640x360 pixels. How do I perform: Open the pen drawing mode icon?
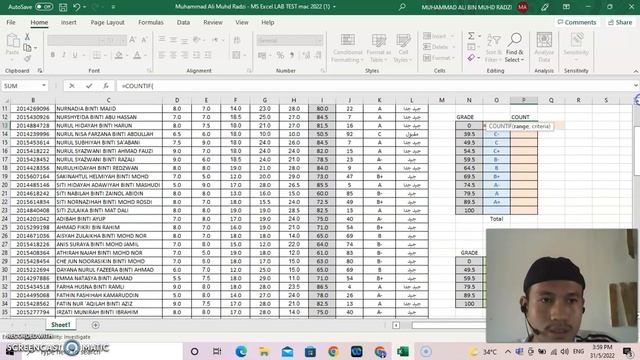(x=545, y=7)
